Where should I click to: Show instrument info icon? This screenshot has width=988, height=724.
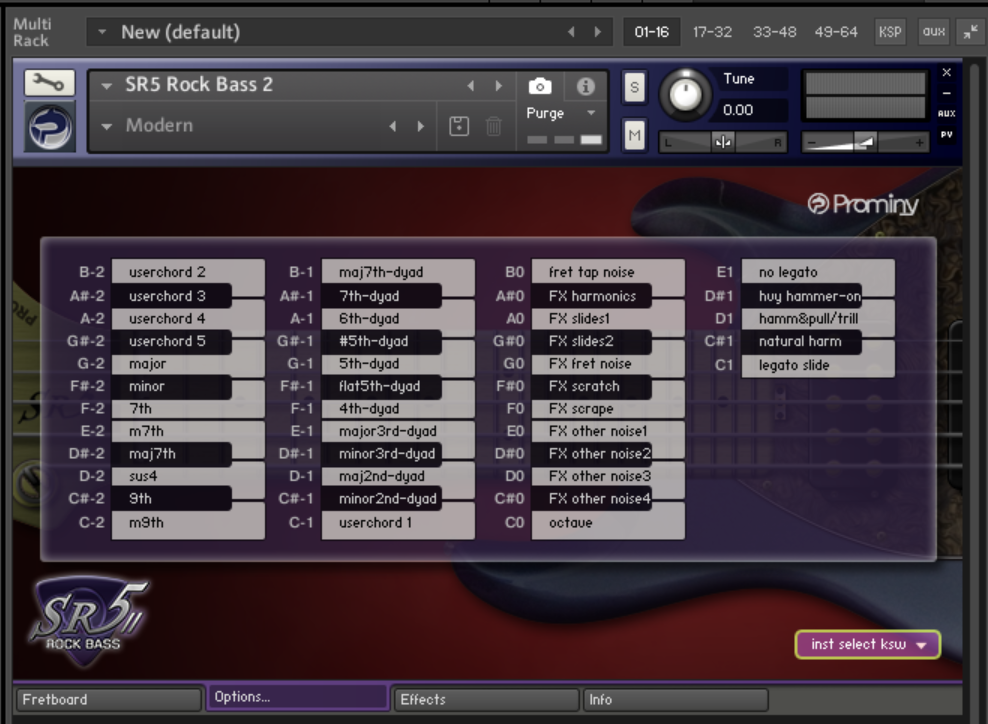tap(585, 86)
